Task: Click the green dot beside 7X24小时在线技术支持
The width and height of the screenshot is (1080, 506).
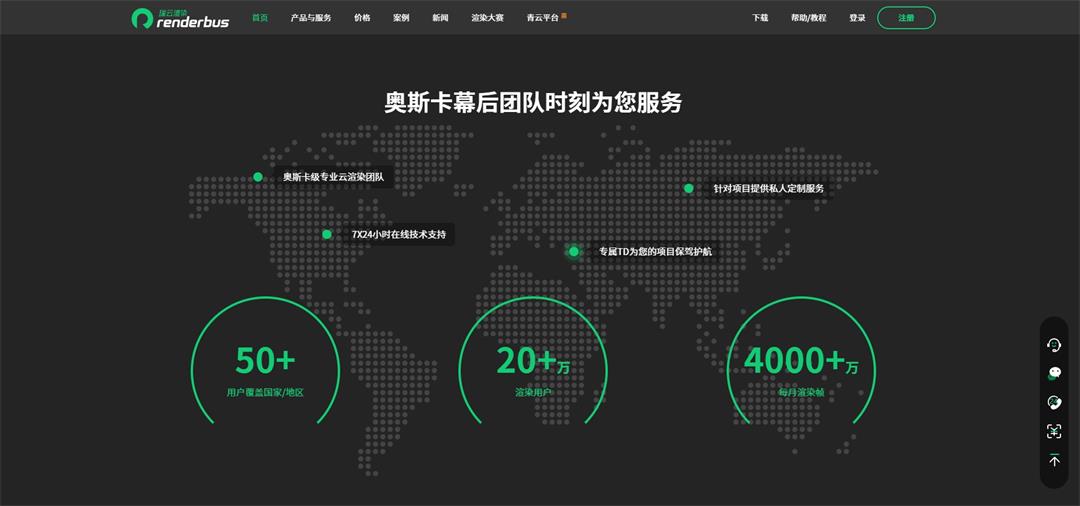Action: pyautogui.click(x=327, y=234)
